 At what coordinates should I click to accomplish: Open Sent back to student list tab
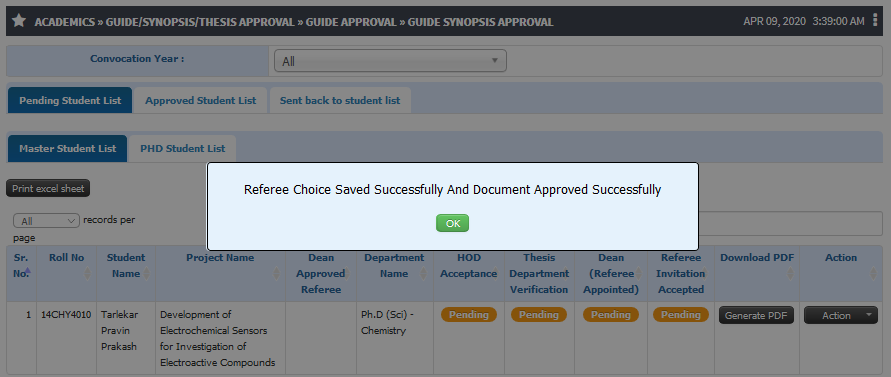pyautogui.click(x=340, y=100)
